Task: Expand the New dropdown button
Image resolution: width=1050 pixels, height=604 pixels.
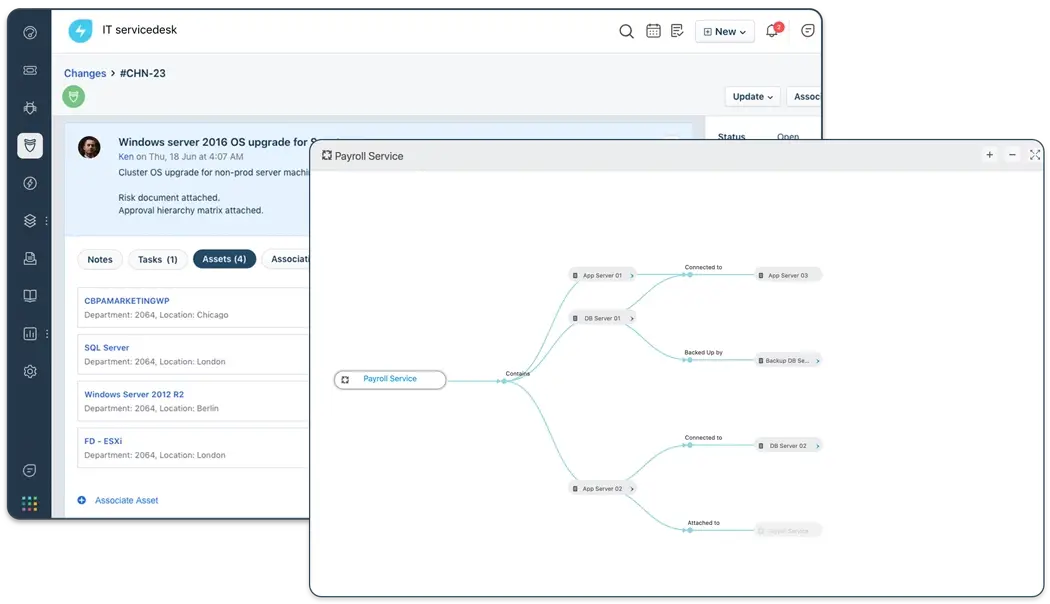Action: click(x=725, y=32)
